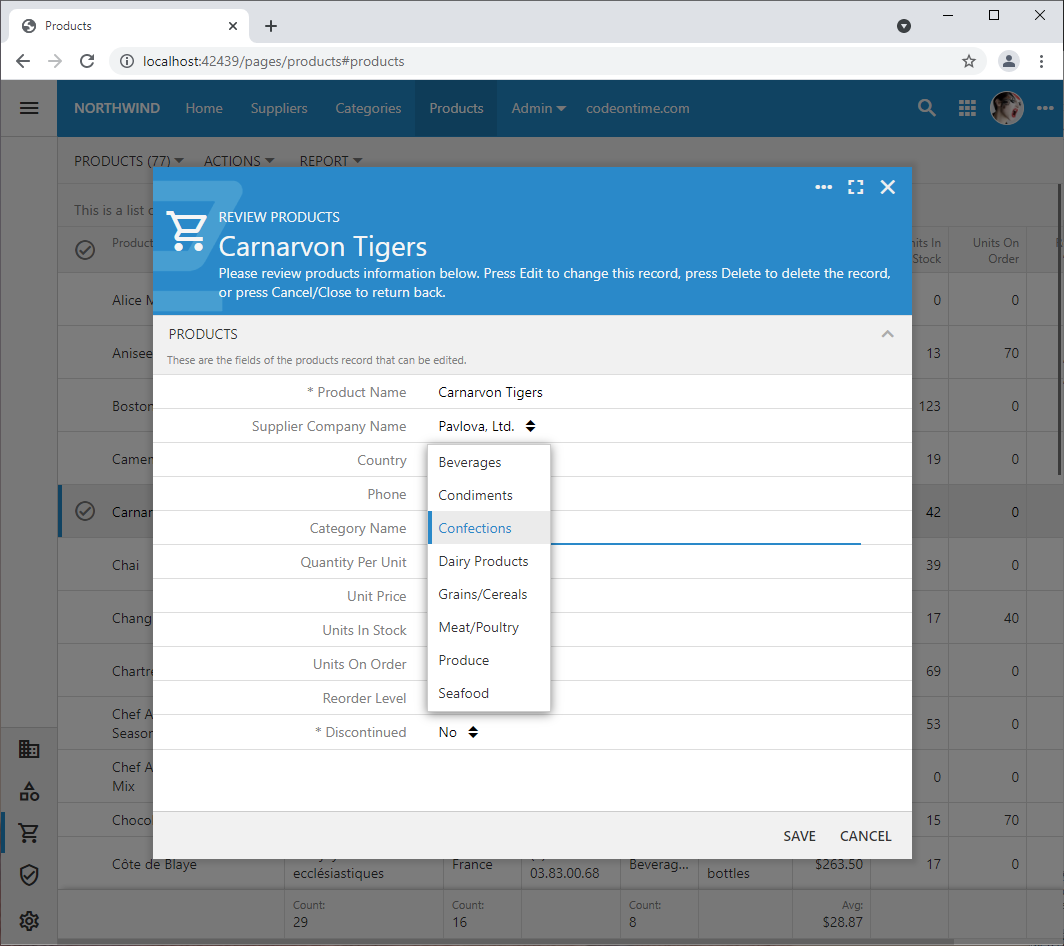The height and width of the screenshot is (946, 1064).
Task: Open the Admin menu
Action: coord(537,108)
